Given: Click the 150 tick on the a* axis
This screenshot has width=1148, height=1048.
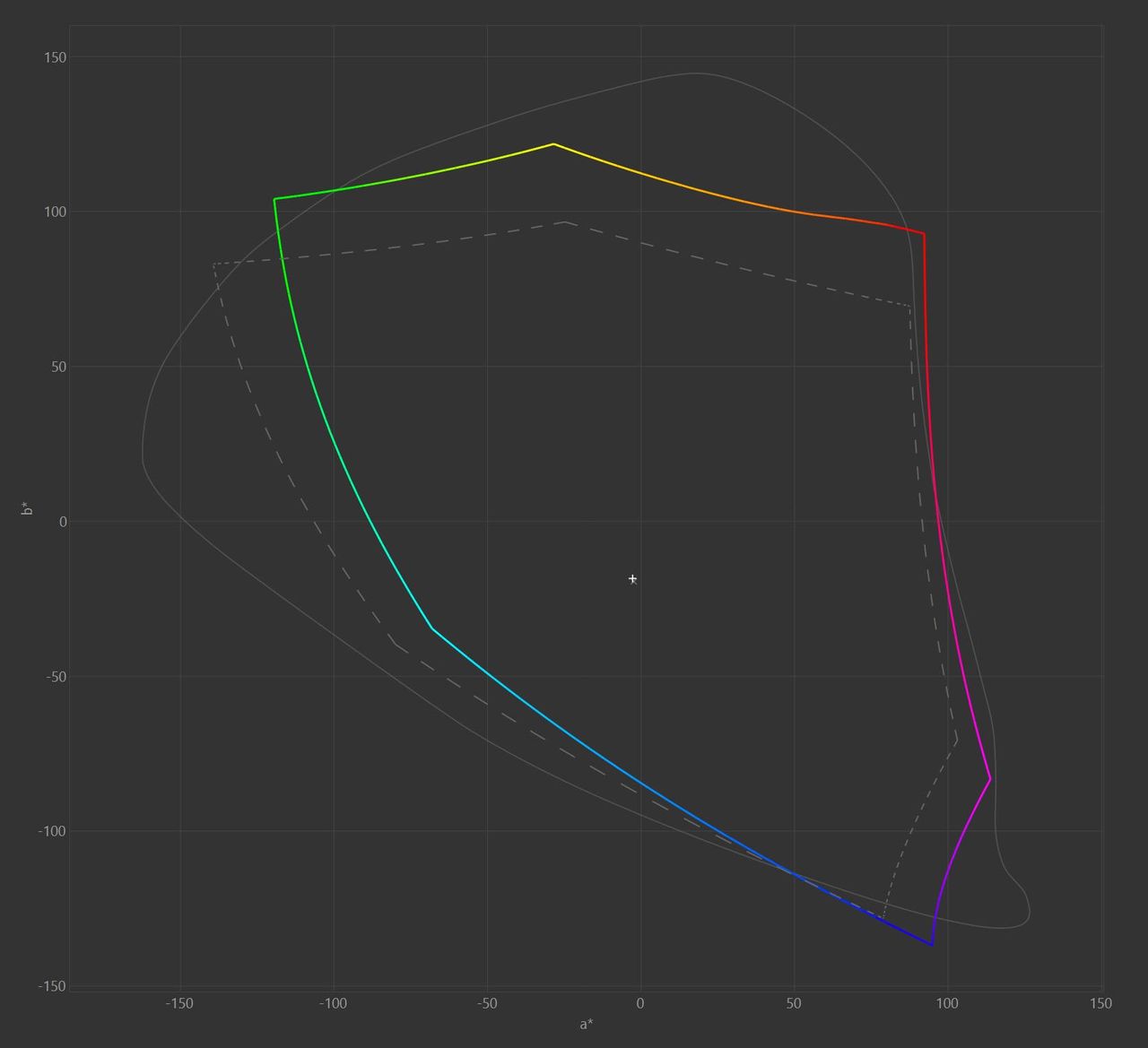Looking at the screenshot, I should pyautogui.click(x=1100, y=1003).
